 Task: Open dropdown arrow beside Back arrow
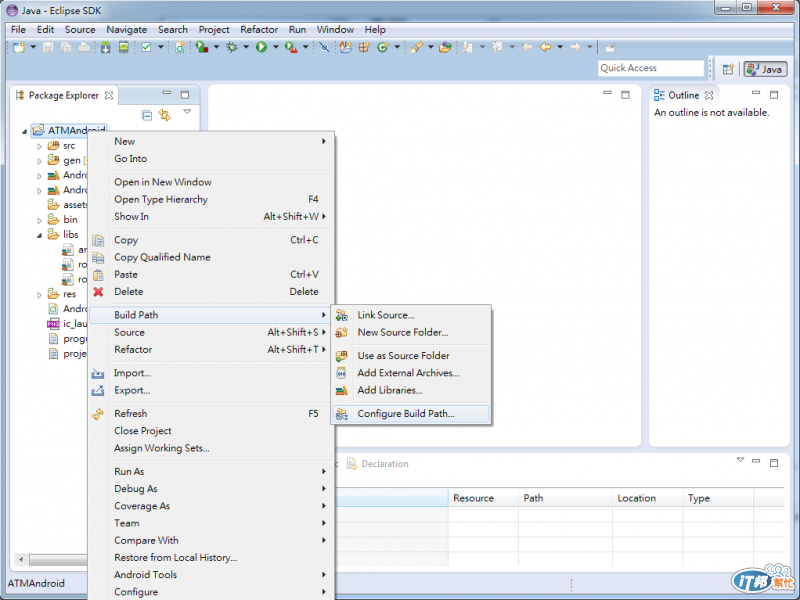coord(560,47)
